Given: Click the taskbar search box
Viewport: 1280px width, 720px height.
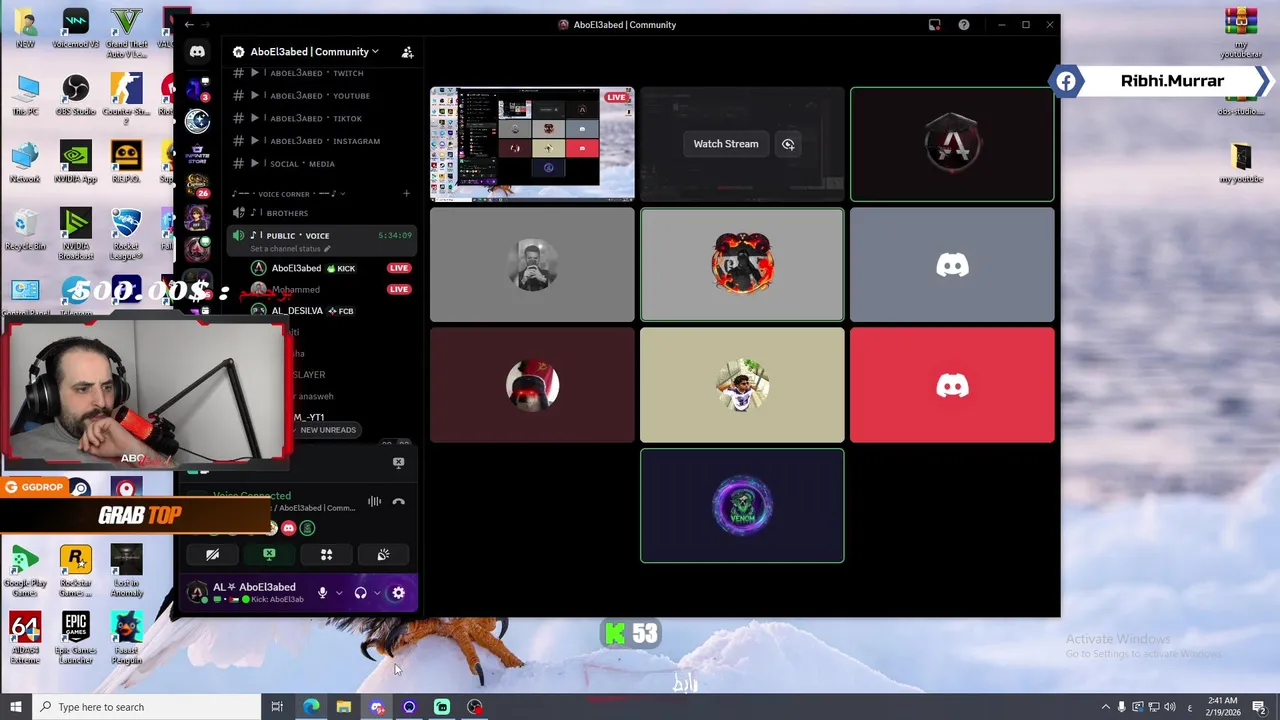Looking at the screenshot, I should 146,707.
